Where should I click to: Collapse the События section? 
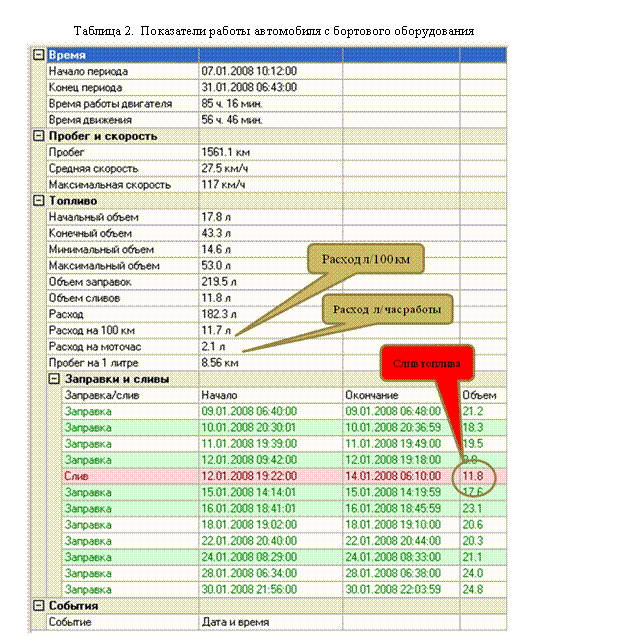click(39, 606)
